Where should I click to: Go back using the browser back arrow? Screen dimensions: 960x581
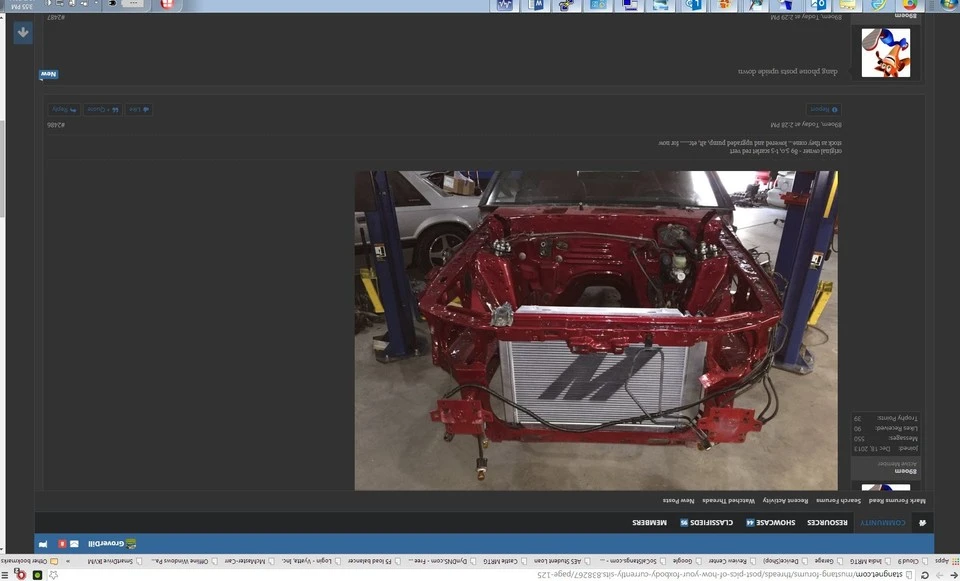pos(952,575)
